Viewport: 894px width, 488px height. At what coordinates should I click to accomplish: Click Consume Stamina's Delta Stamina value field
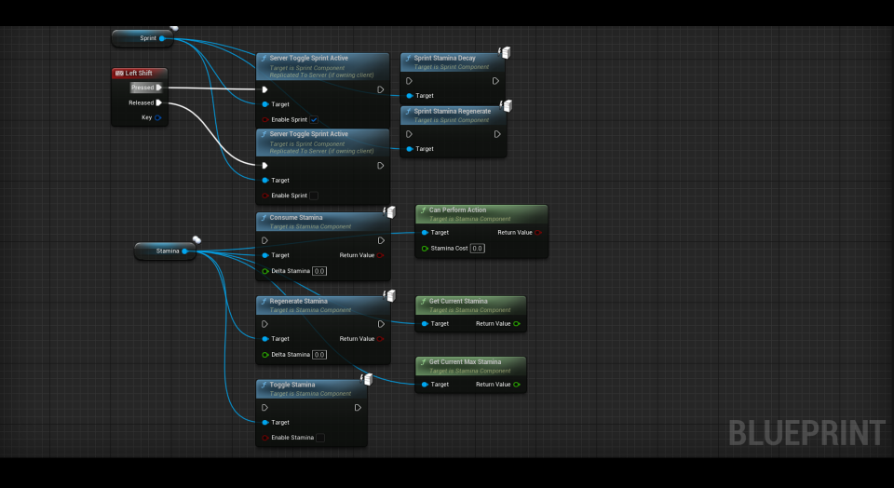(x=319, y=271)
